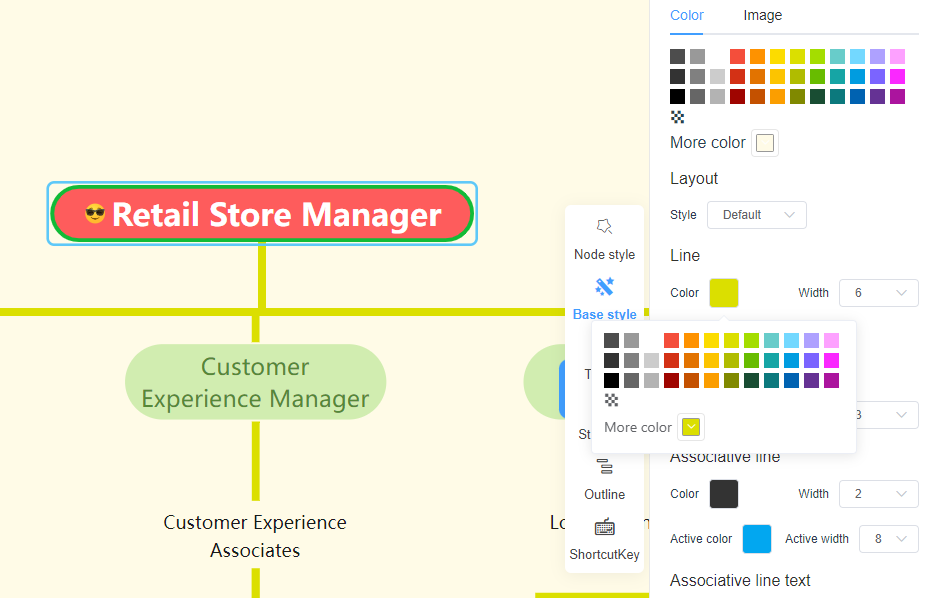Expand the line Width dropdown set to 6
The image size is (935, 598).
(878, 293)
